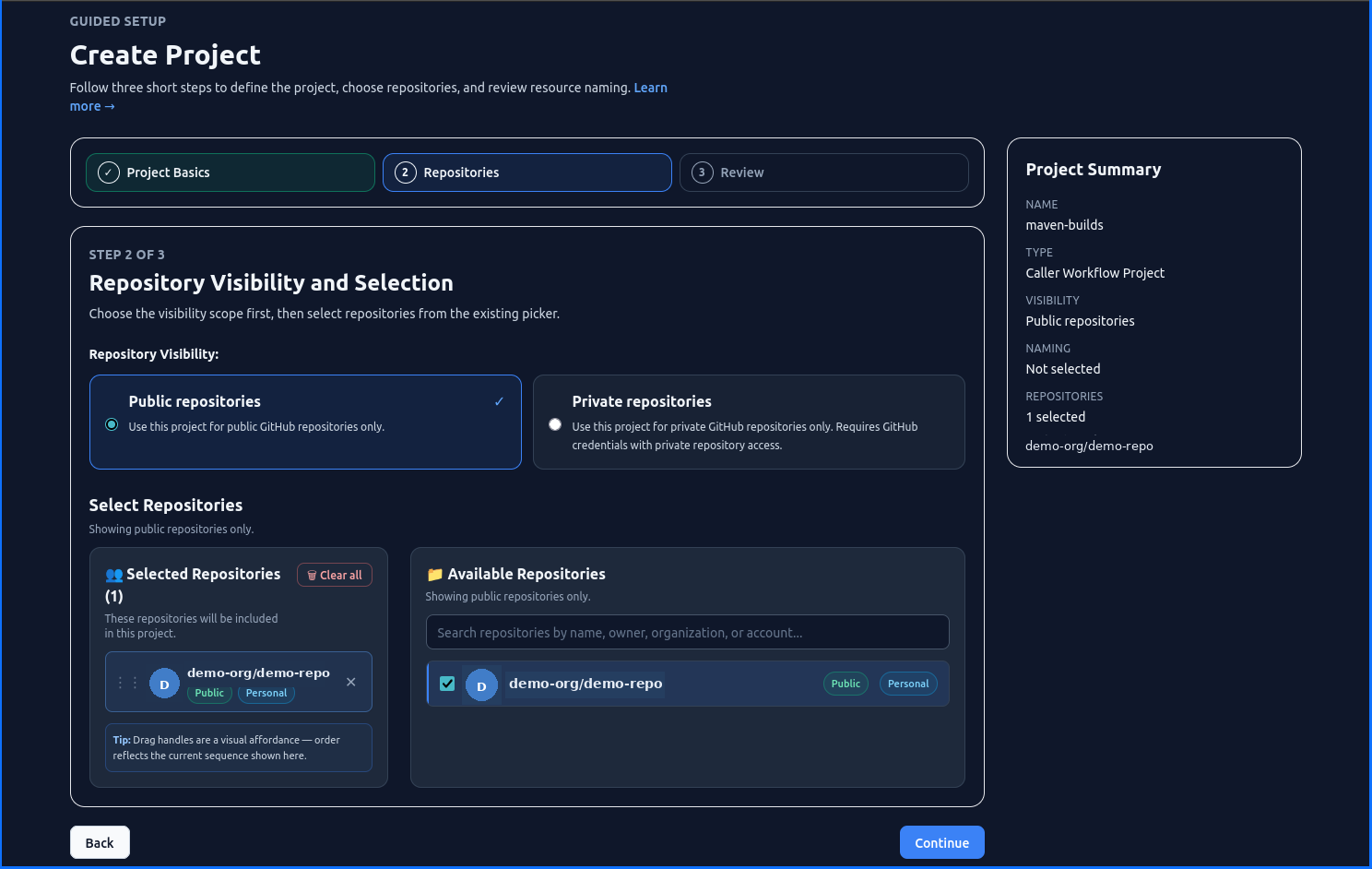Go to the Review step

point(824,173)
